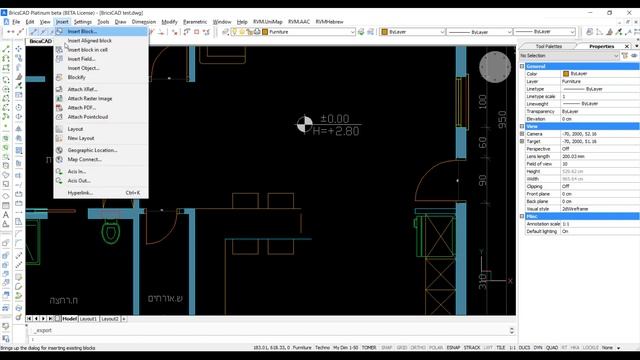
Task: Choose Insert Block from the Insert menu
Action: (x=101, y=31)
